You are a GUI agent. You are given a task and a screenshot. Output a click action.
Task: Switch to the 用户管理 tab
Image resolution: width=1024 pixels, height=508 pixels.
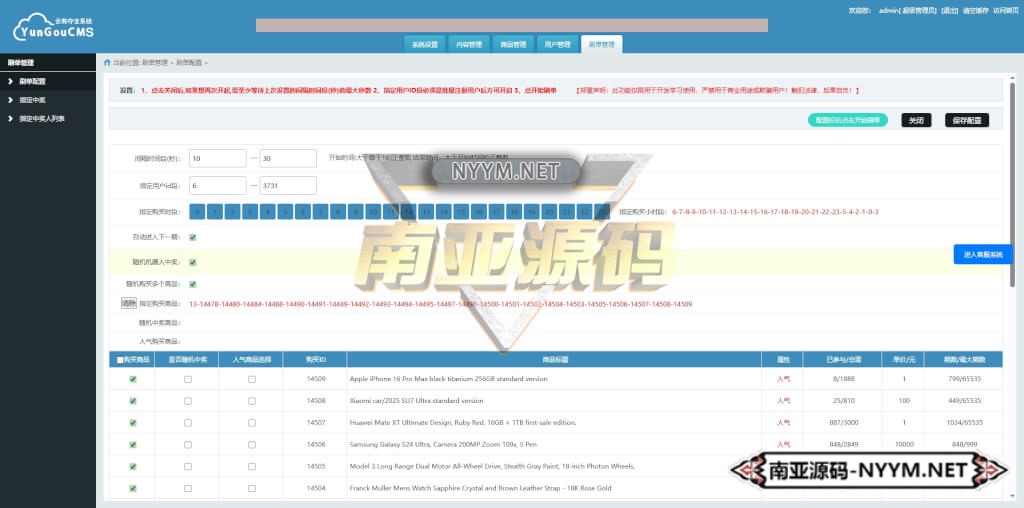point(557,44)
